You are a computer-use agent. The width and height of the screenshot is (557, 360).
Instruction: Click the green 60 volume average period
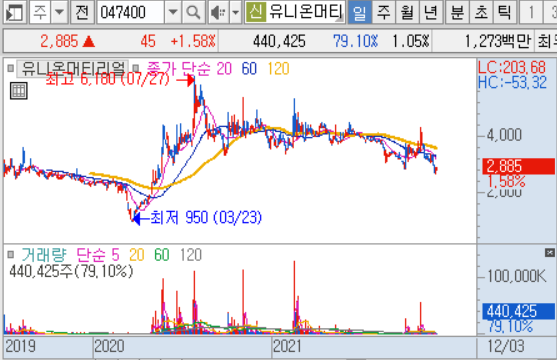[162, 255]
